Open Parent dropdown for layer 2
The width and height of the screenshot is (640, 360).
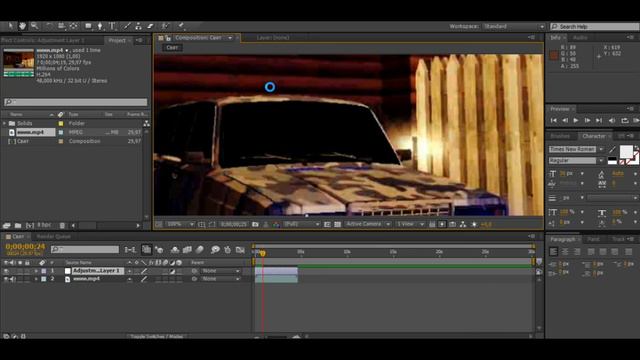[x=221, y=279]
